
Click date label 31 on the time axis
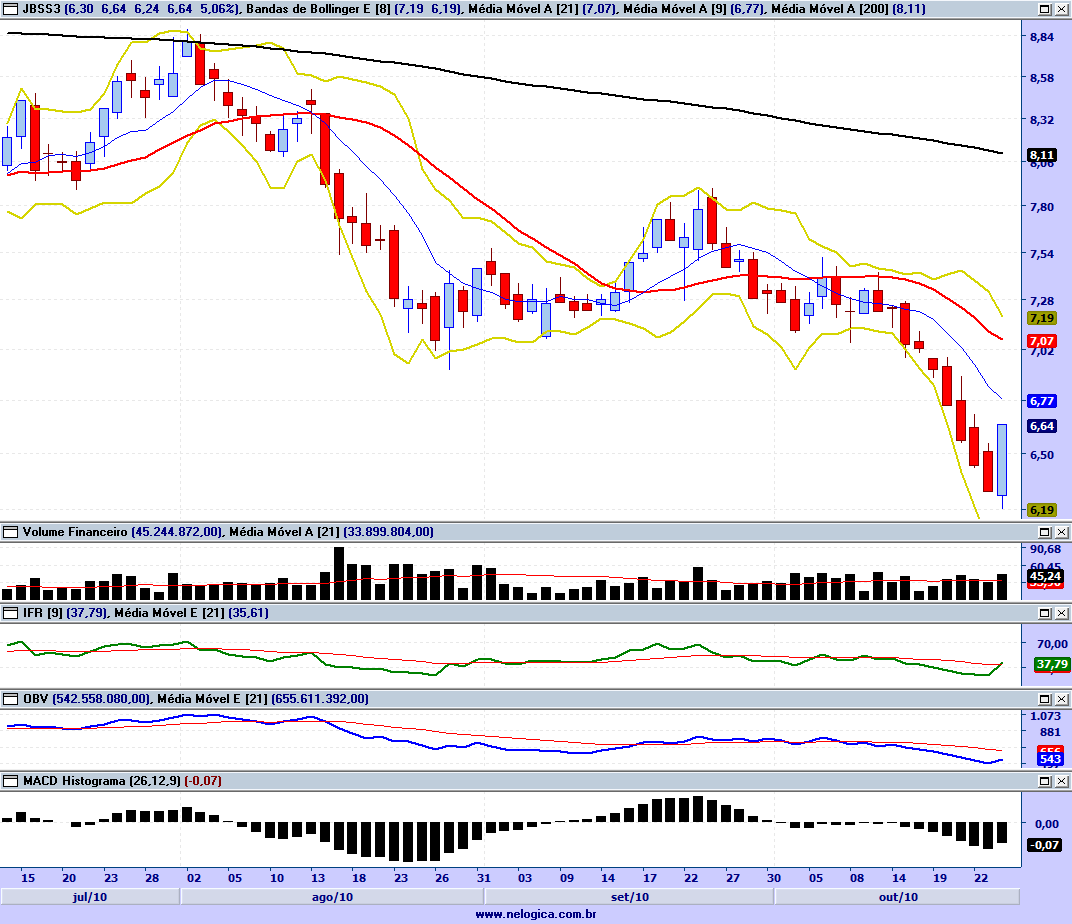click(483, 878)
